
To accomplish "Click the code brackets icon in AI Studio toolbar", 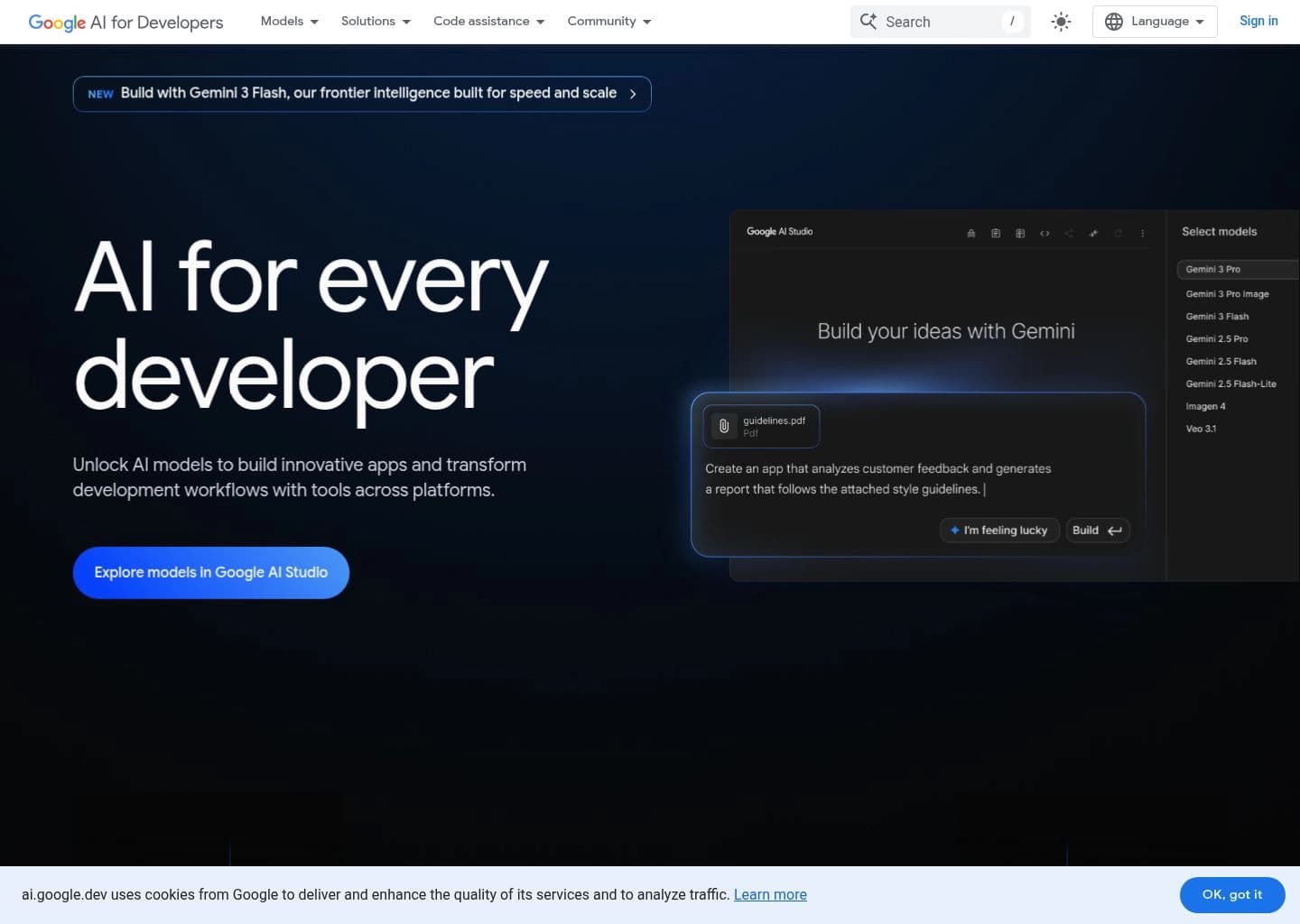I will tap(1045, 233).
